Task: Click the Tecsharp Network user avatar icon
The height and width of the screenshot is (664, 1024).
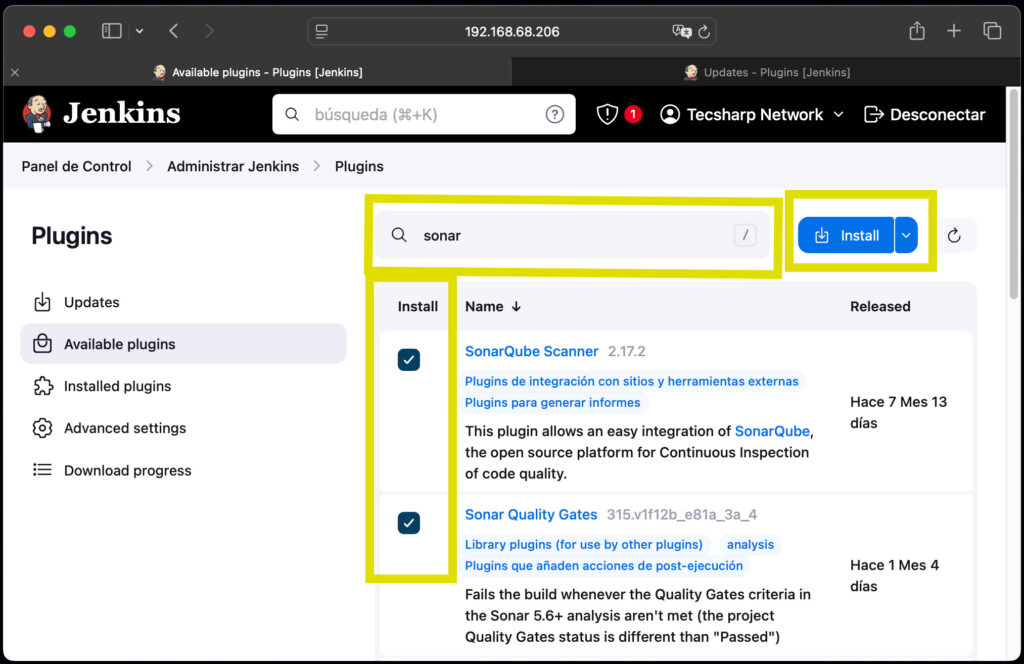Action: [x=670, y=114]
